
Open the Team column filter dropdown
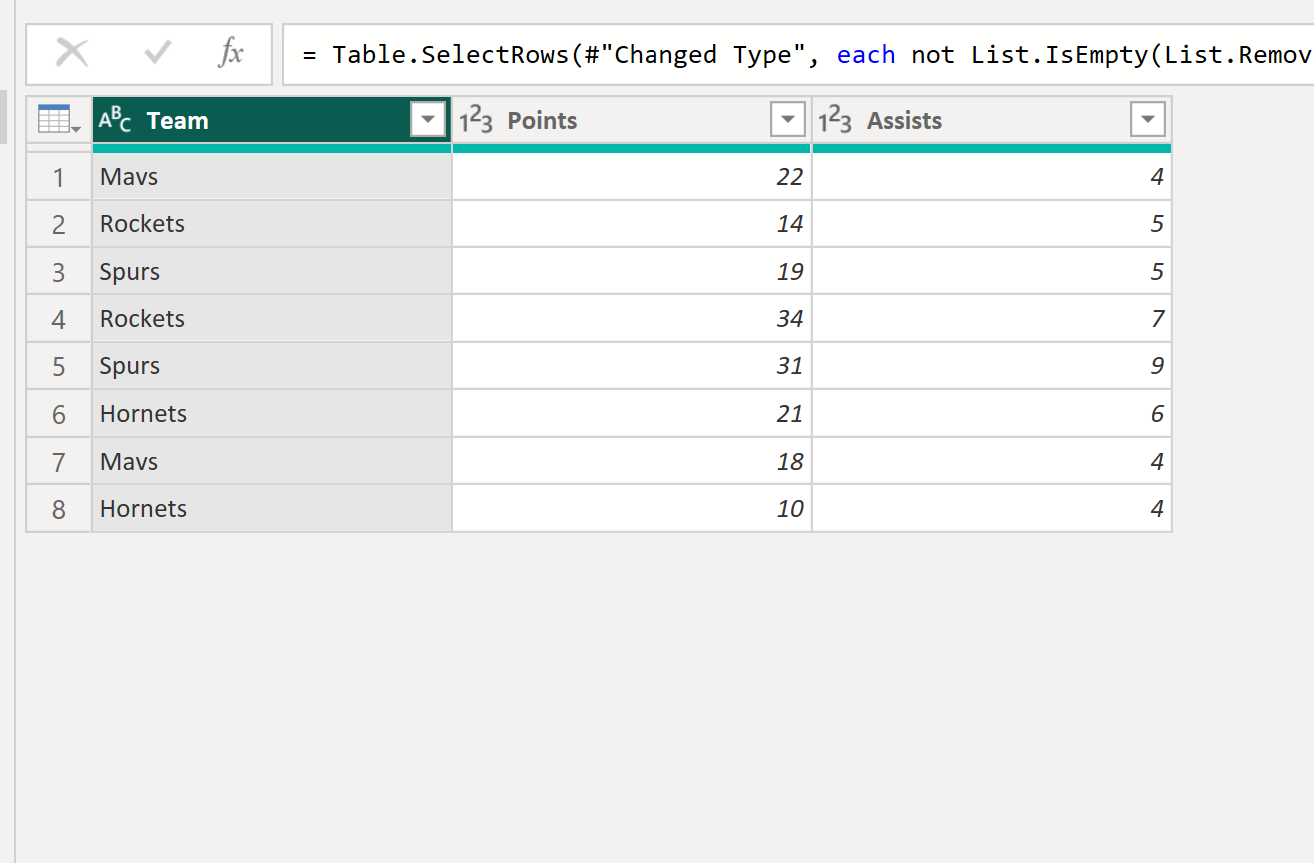click(428, 119)
